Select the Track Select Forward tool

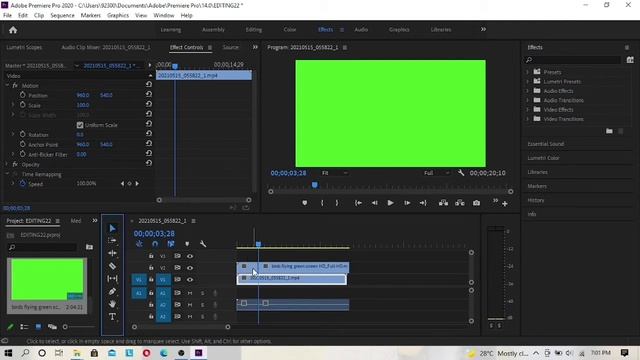click(x=112, y=241)
